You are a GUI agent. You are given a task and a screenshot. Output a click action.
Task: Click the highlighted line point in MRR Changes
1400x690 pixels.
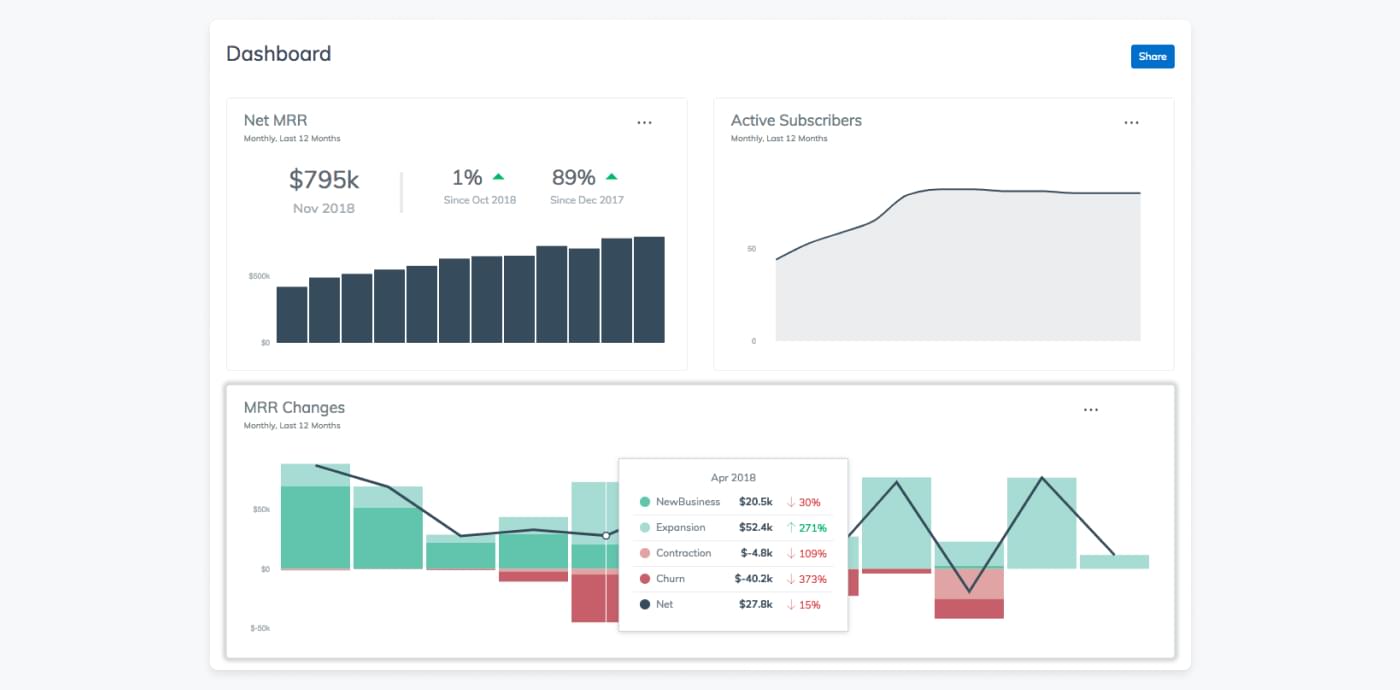pos(606,536)
